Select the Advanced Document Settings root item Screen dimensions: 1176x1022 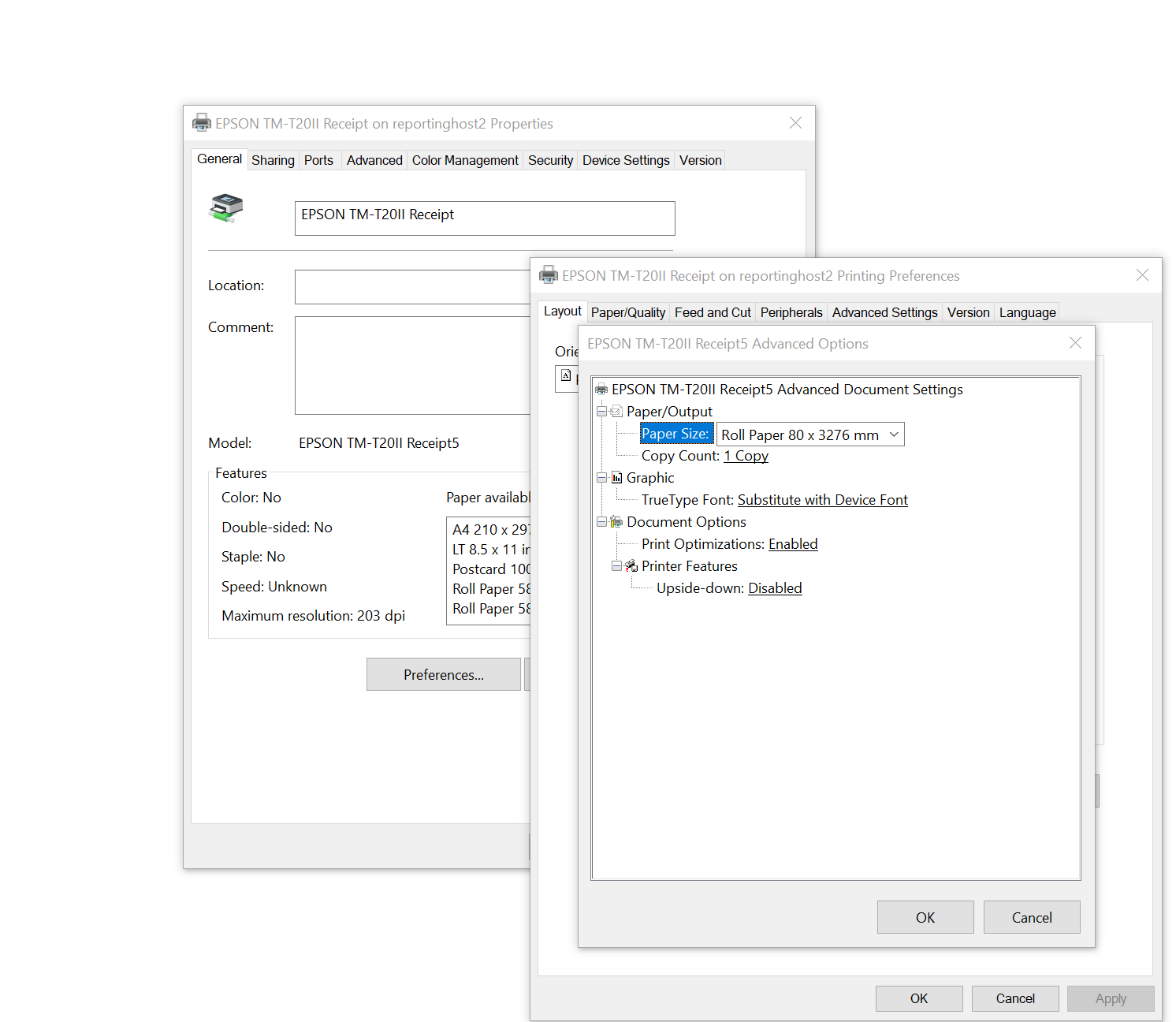pos(787,390)
